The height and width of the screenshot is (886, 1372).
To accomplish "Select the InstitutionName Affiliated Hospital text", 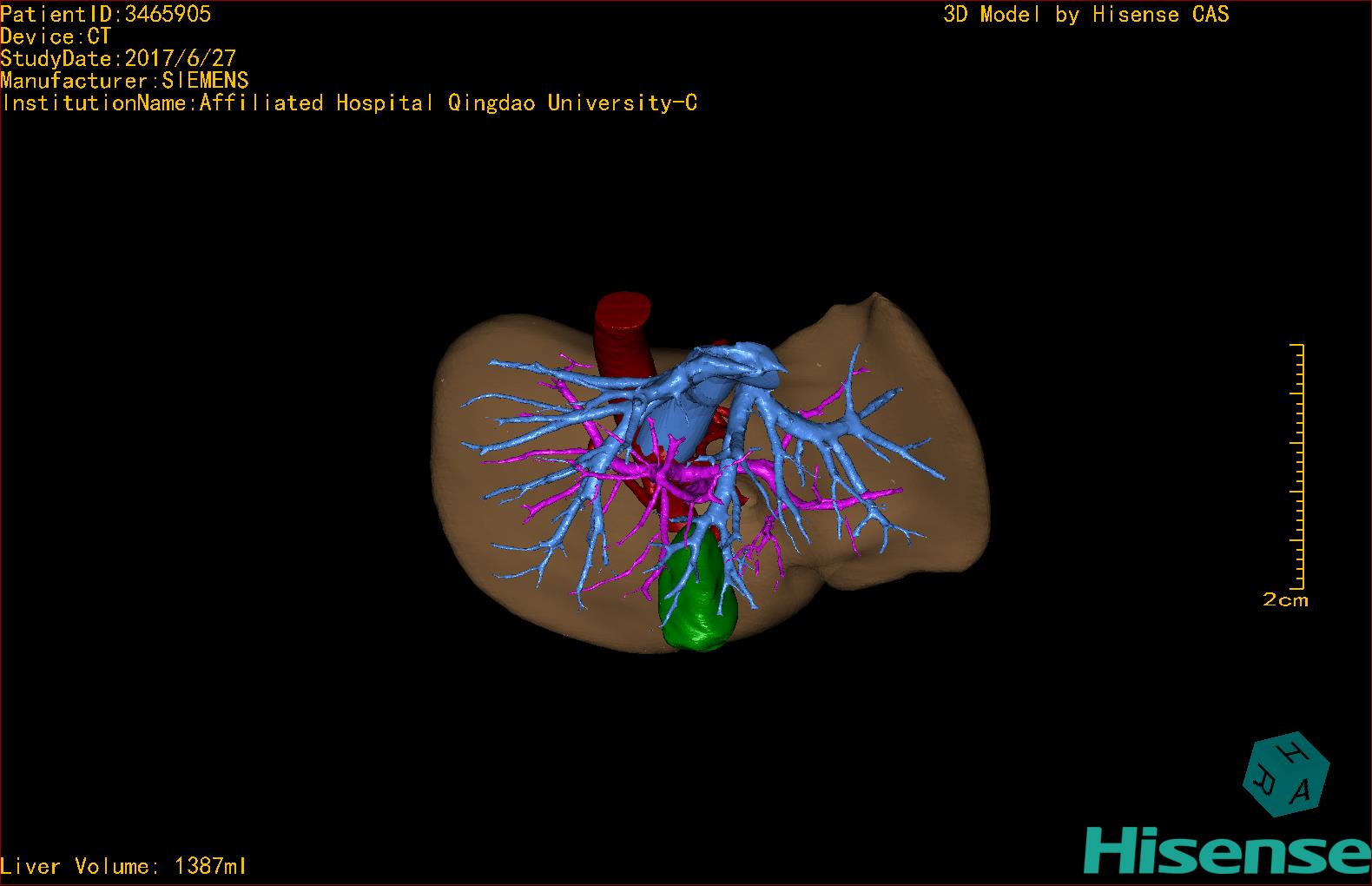I will [x=348, y=103].
